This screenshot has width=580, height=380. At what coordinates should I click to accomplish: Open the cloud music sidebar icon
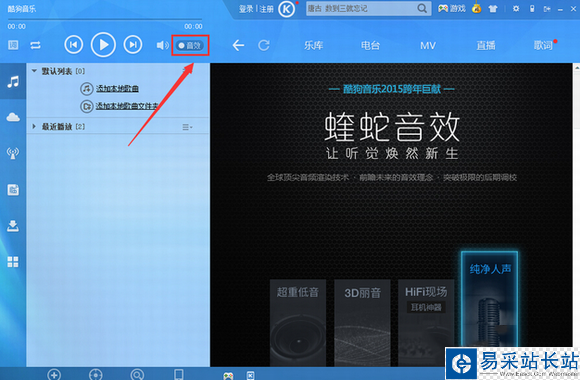tap(13, 117)
